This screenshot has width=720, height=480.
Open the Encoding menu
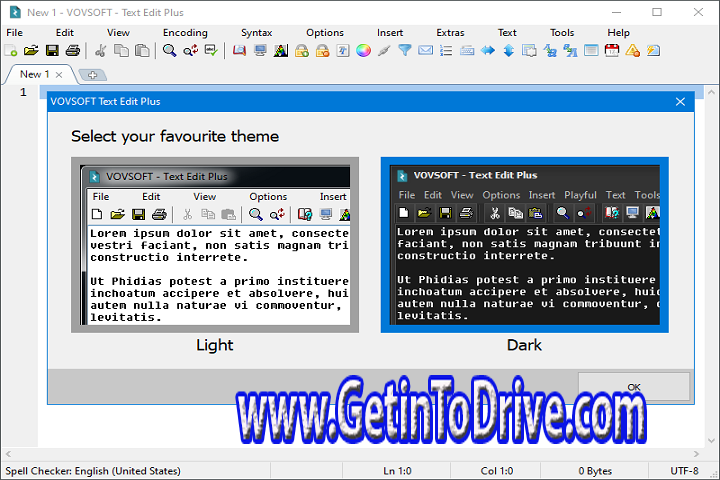[x=185, y=33]
